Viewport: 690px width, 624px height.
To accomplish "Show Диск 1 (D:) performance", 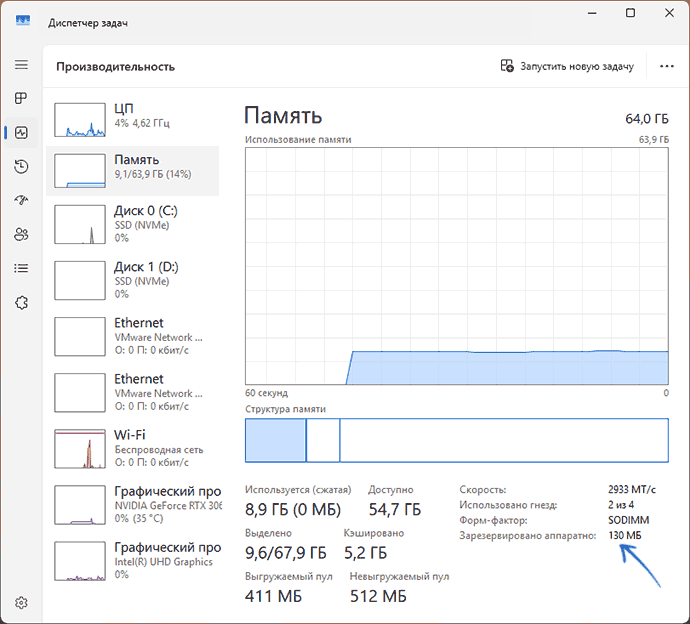I will [x=132, y=279].
